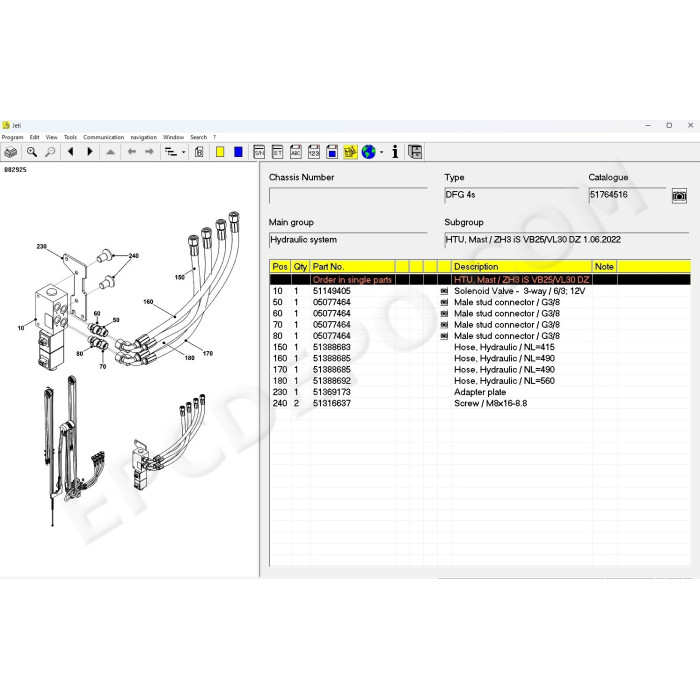The height and width of the screenshot is (700, 700).
Task: Open the View menu
Action: click(x=51, y=137)
